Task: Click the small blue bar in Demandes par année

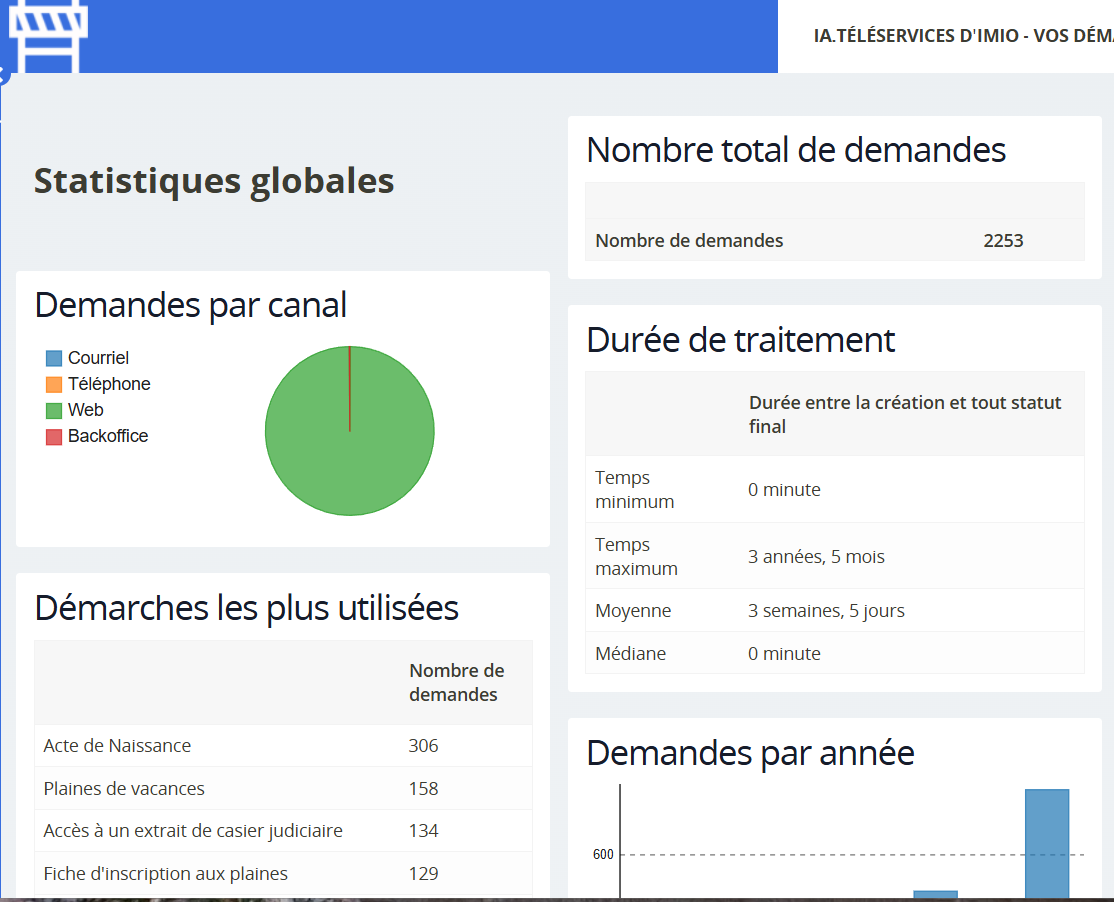Action: [x=936, y=893]
